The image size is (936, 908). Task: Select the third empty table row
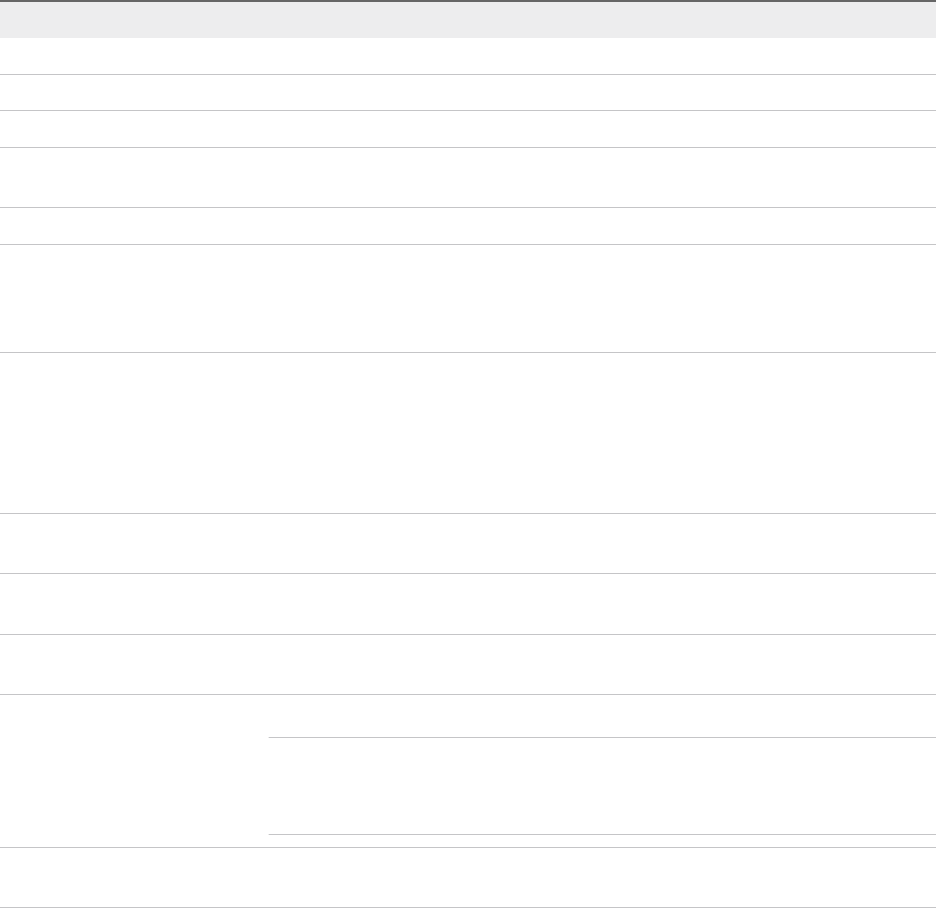pyautogui.click(x=468, y=129)
